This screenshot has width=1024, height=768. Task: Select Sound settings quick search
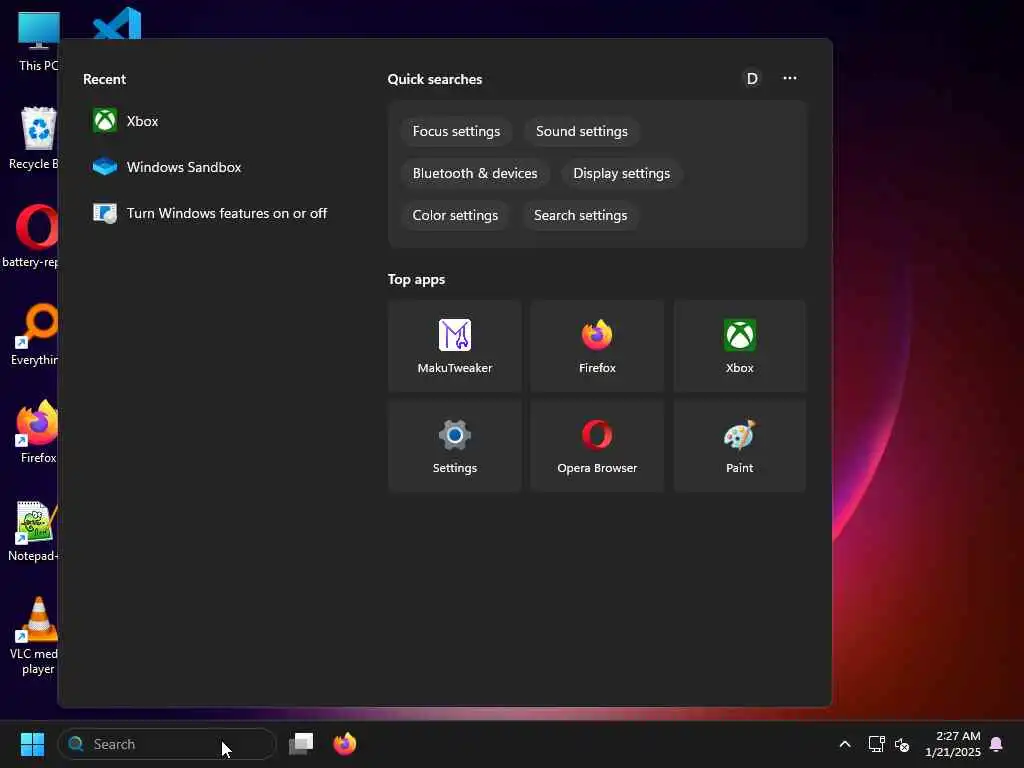(x=582, y=131)
